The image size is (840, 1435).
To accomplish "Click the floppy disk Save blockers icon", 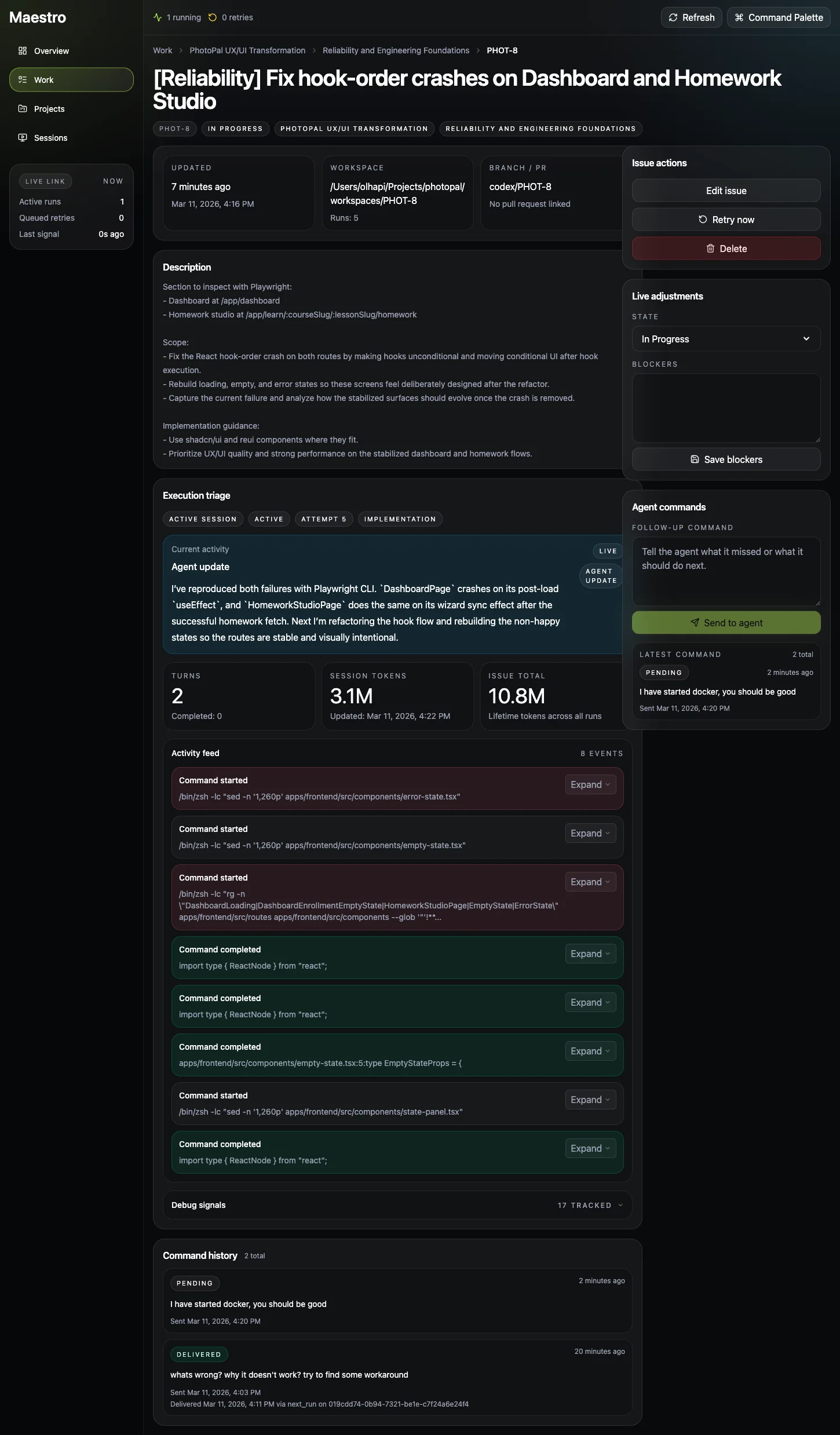I will pyautogui.click(x=695, y=459).
